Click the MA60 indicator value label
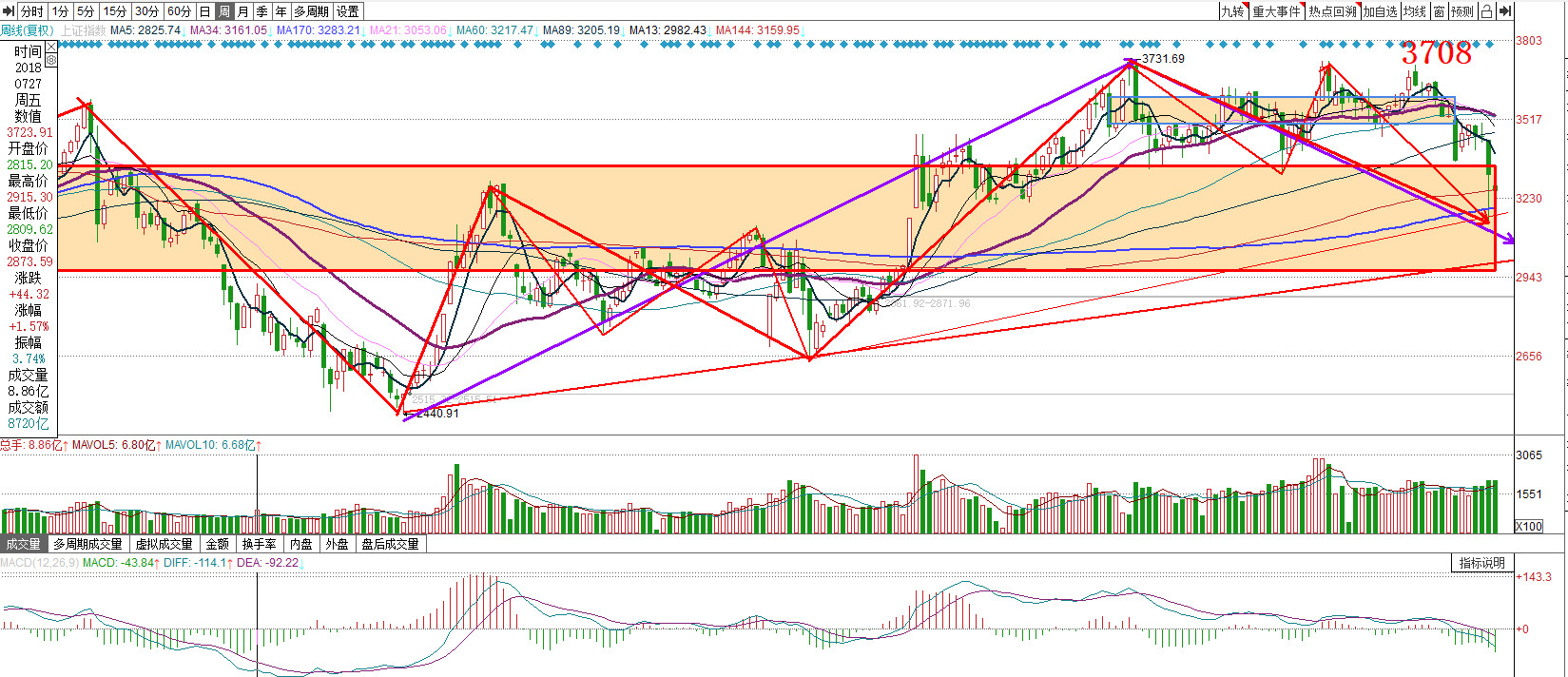 pyautogui.click(x=495, y=30)
